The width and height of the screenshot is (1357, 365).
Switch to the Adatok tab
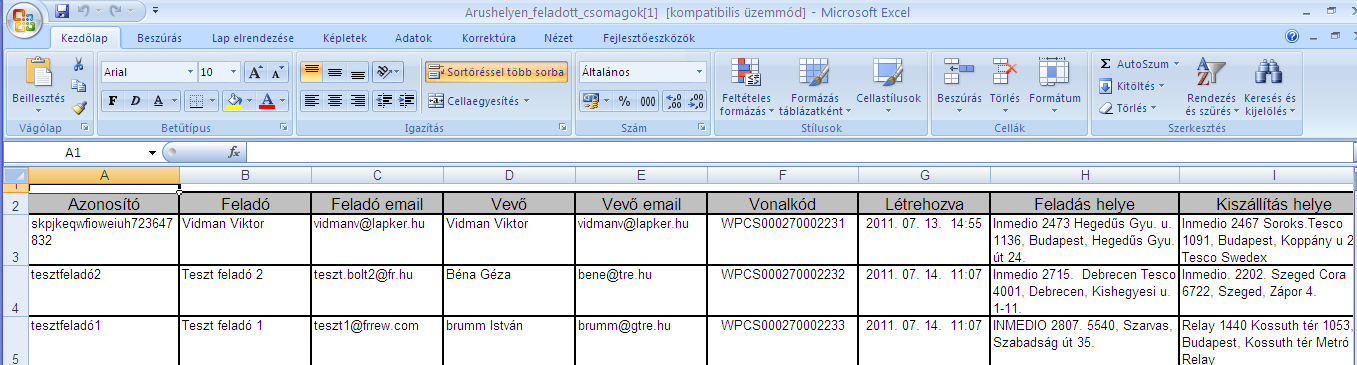[x=413, y=38]
